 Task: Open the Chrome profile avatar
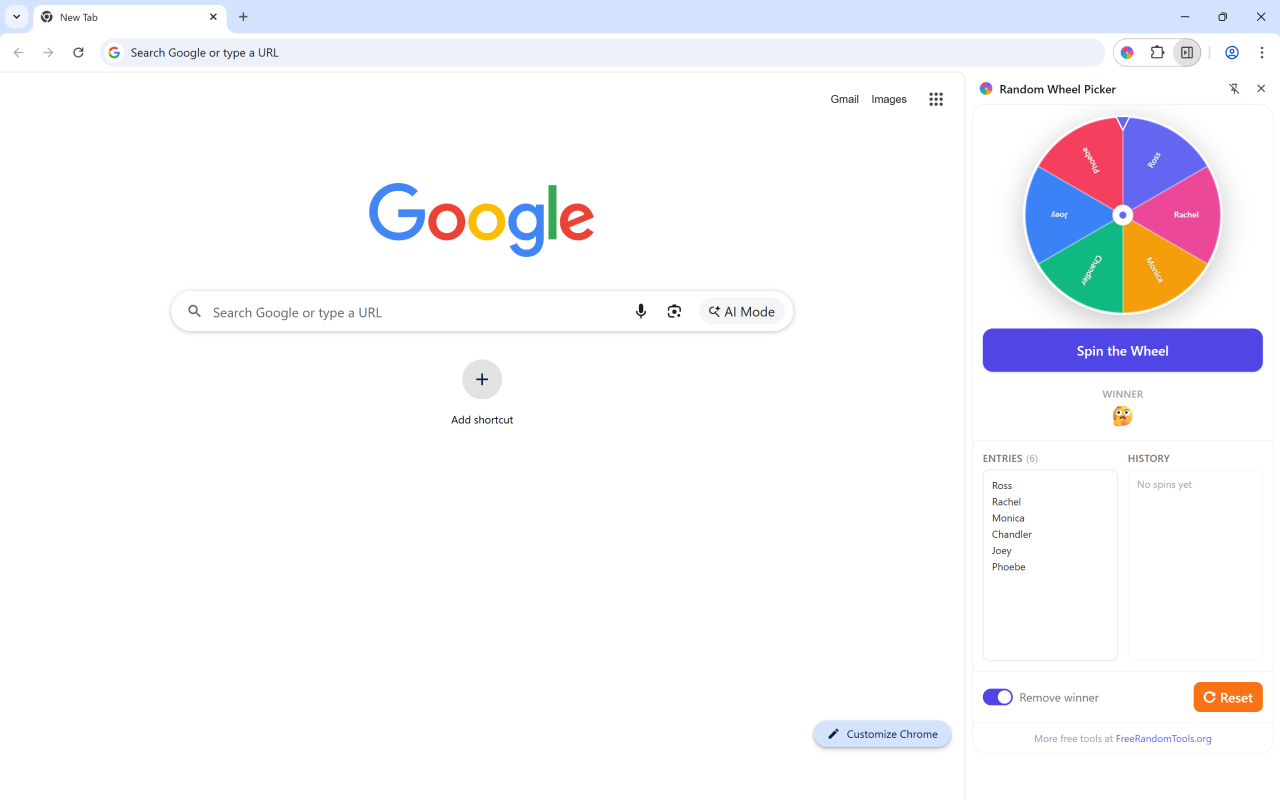click(1232, 53)
